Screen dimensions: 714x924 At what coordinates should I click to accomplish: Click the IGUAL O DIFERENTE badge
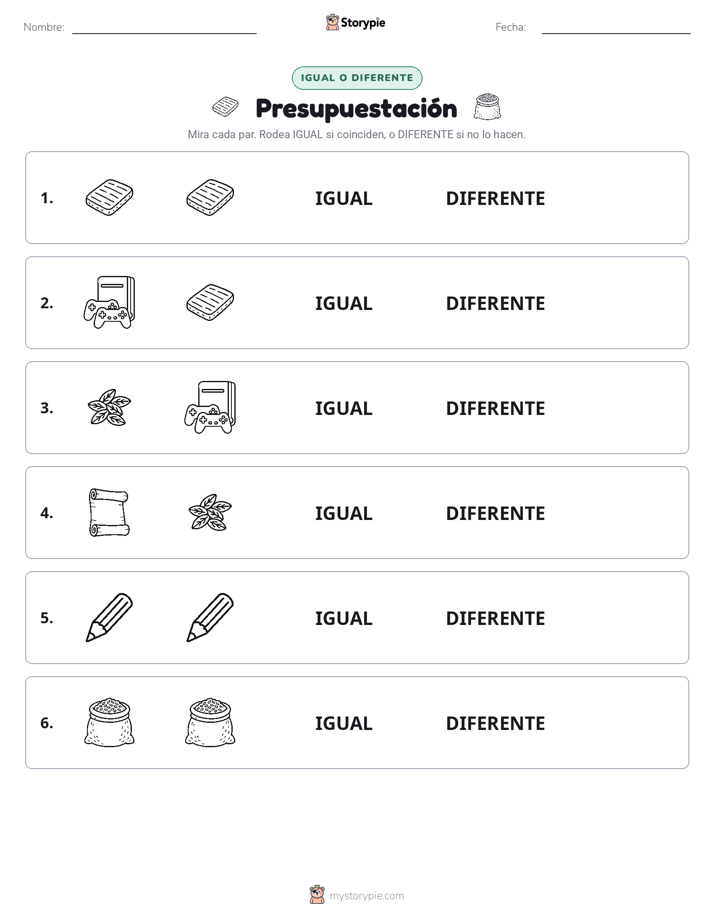click(x=357, y=78)
